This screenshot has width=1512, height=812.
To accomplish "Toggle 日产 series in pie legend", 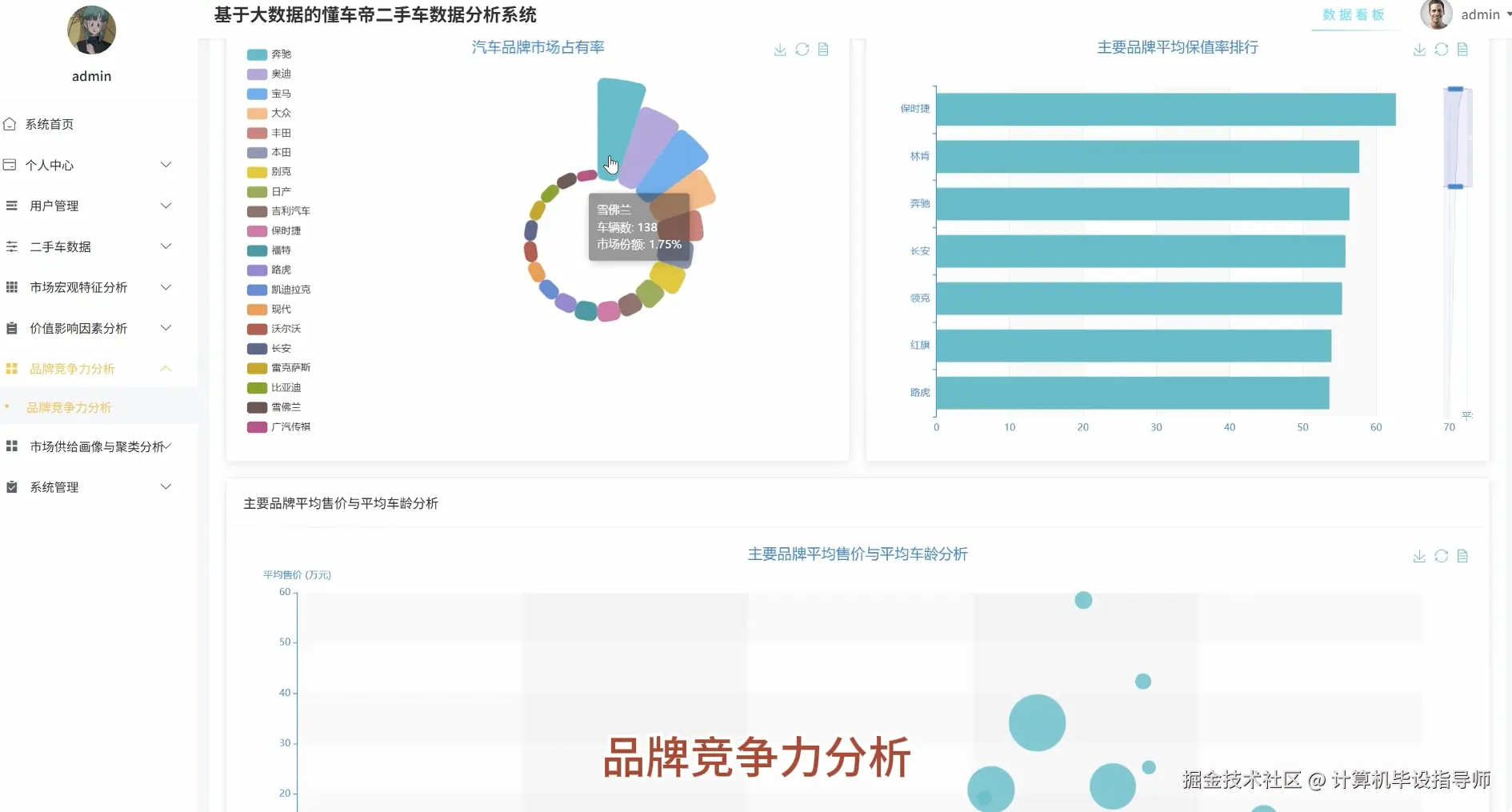I will click(270, 191).
